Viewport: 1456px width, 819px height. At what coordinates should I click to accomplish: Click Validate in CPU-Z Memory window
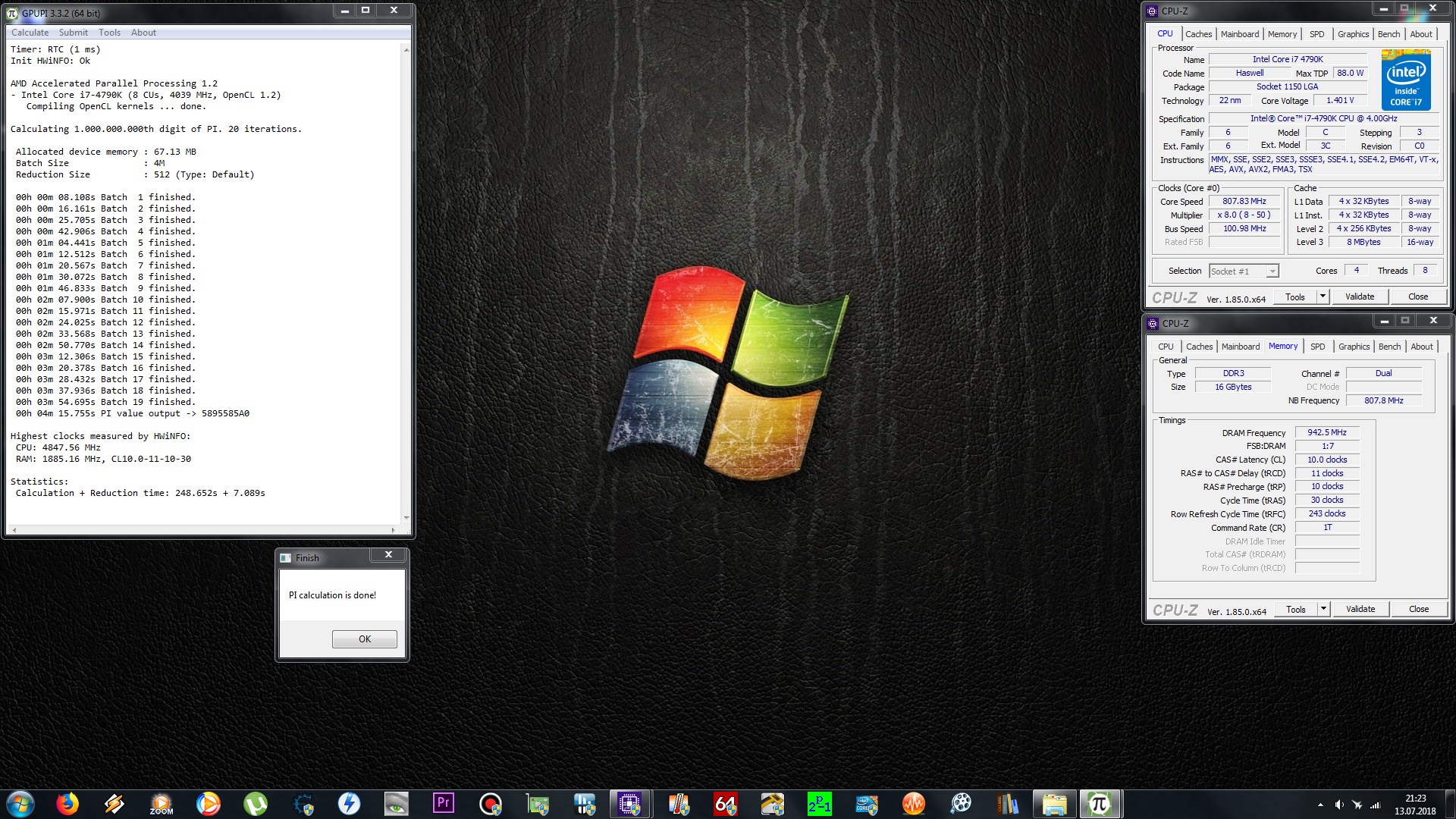pyautogui.click(x=1360, y=609)
